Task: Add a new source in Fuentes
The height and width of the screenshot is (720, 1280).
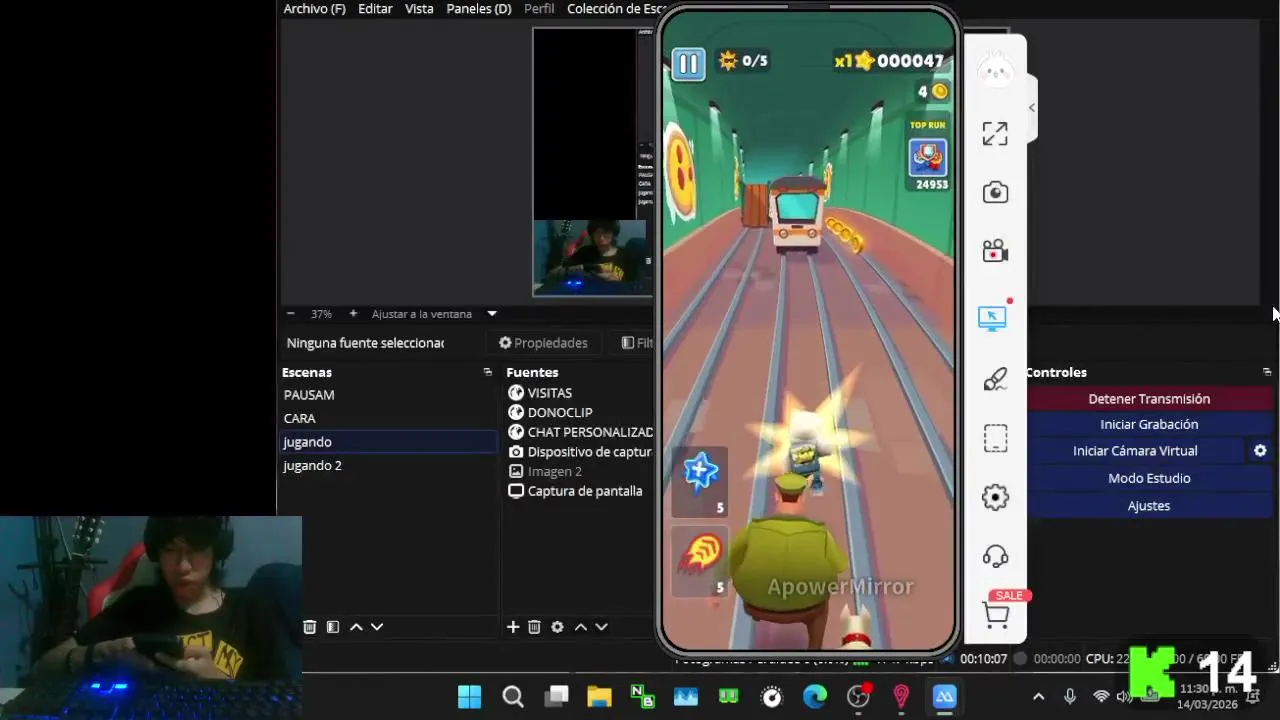Action: [x=513, y=627]
